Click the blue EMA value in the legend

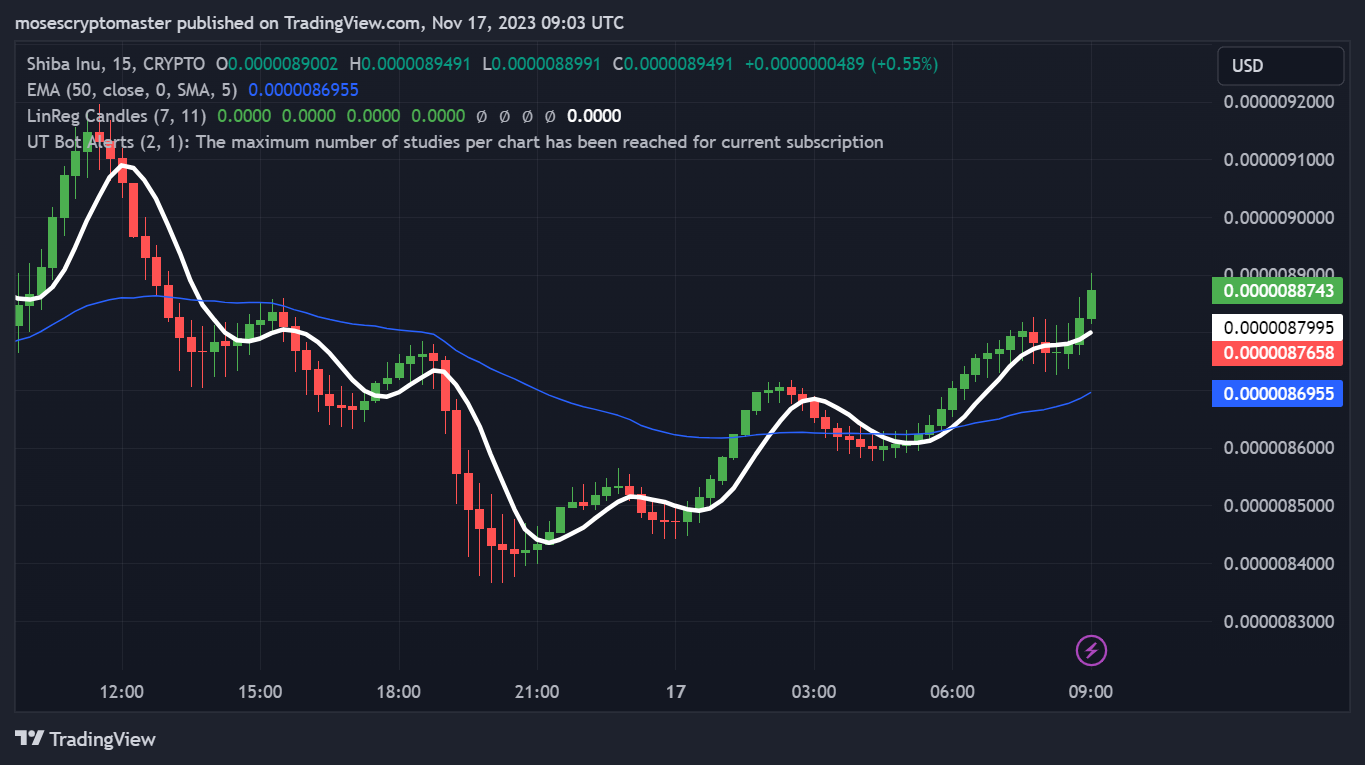pyautogui.click(x=303, y=89)
